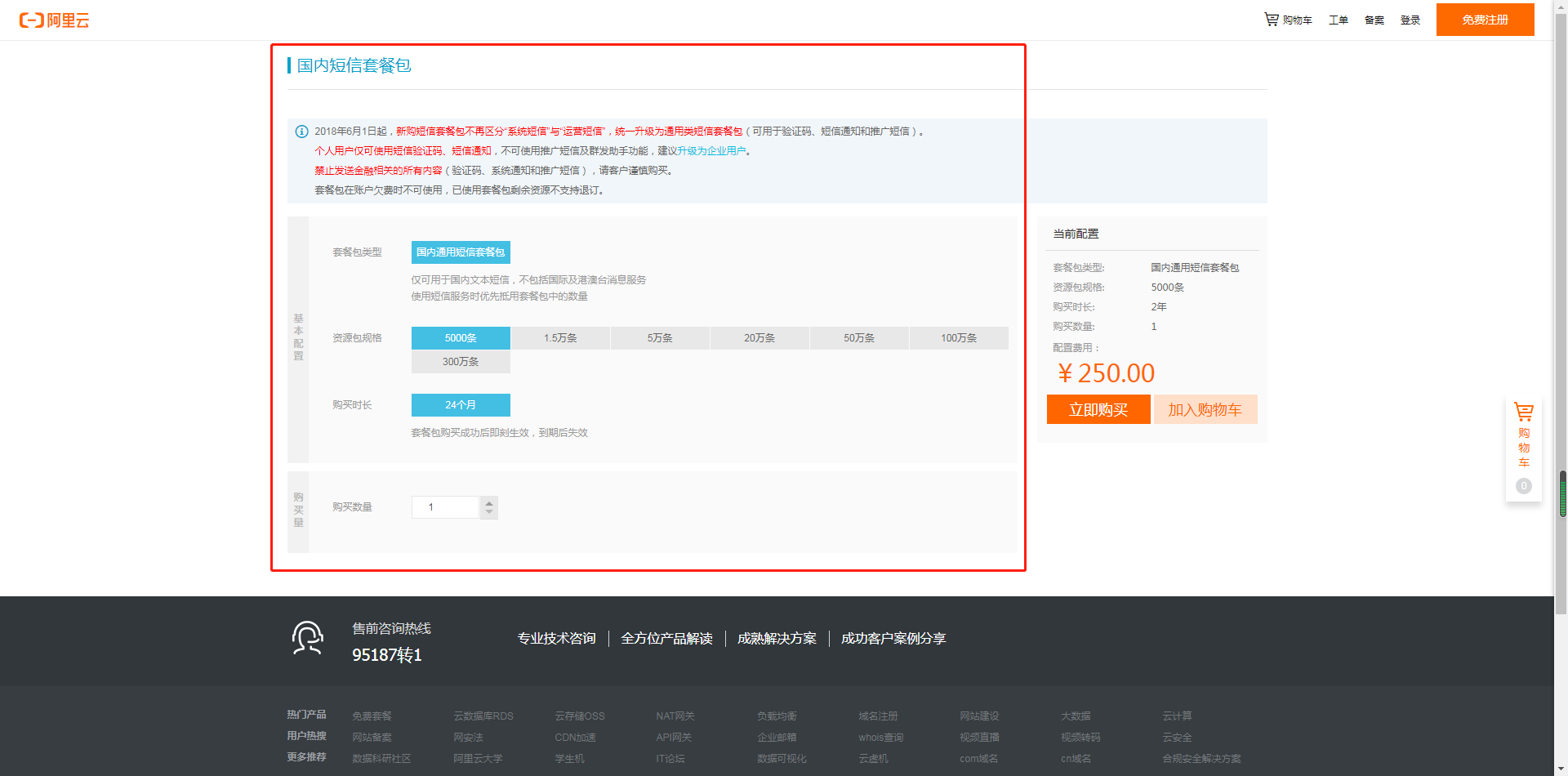Screen dimensions: 1568x776
Task: Go to 学生机 footer link
Action: 569,759
